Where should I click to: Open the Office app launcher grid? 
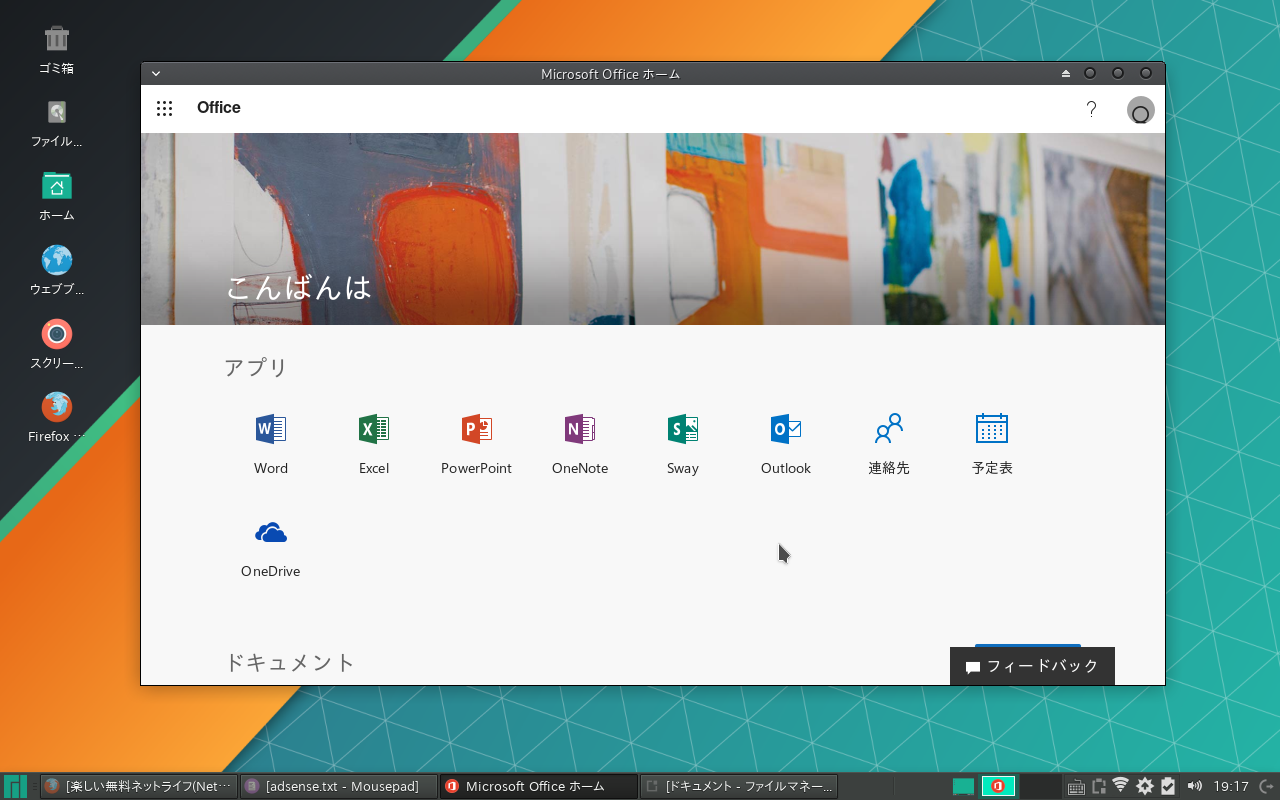pyautogui.click(x=165, y=108)
